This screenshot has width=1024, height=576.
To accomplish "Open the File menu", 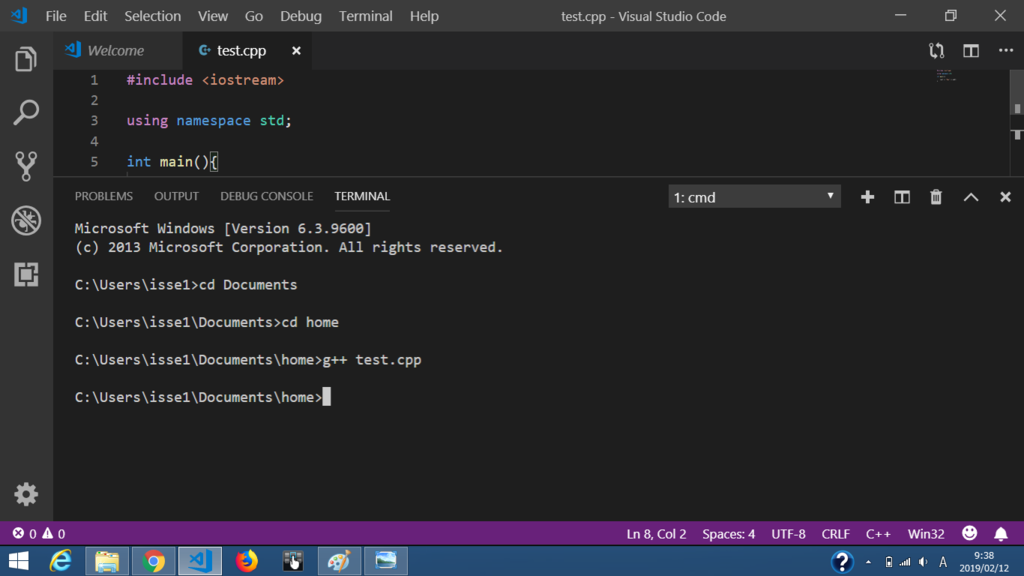I will point(56,16).
